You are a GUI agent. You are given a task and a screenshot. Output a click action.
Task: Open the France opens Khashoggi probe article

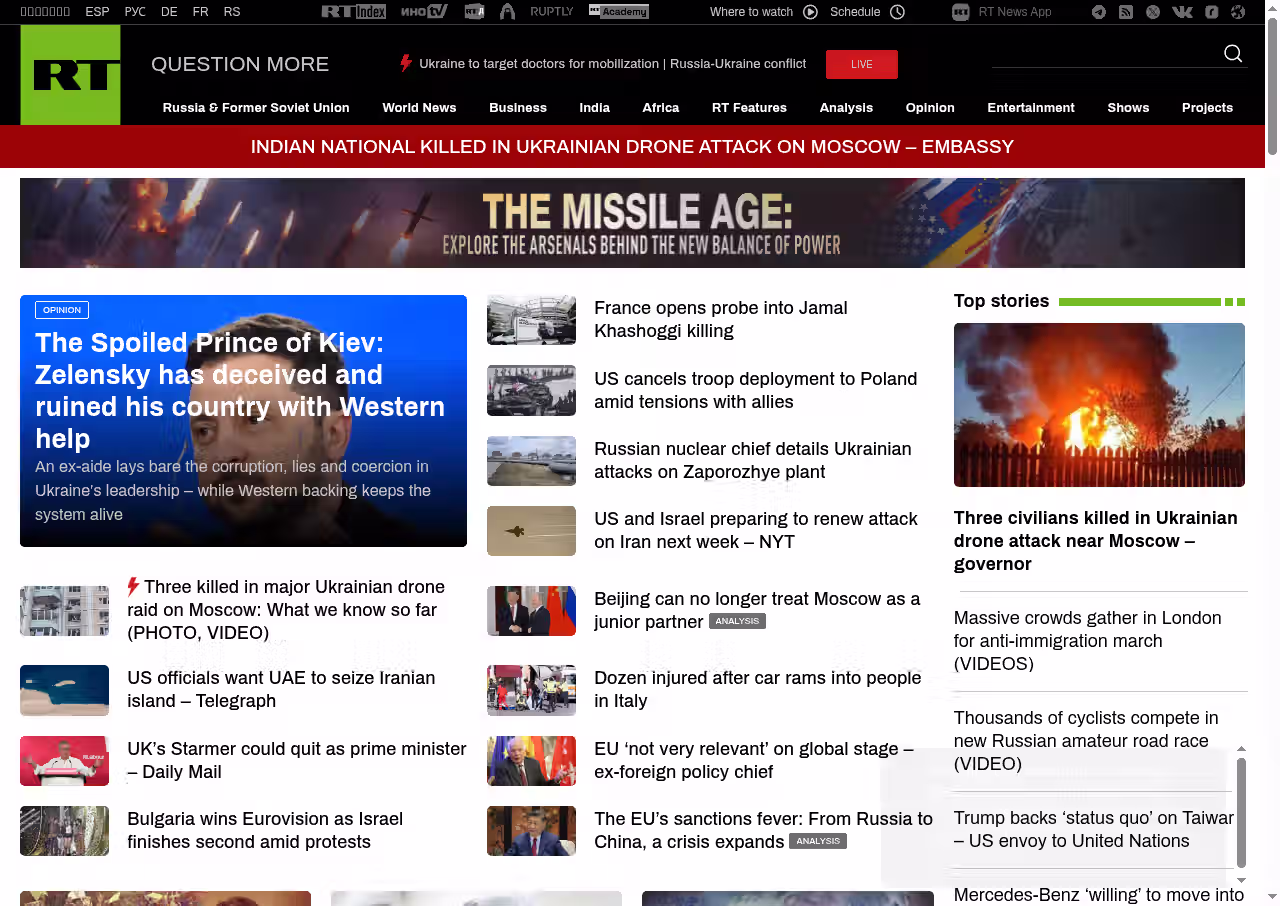point(721,320)
